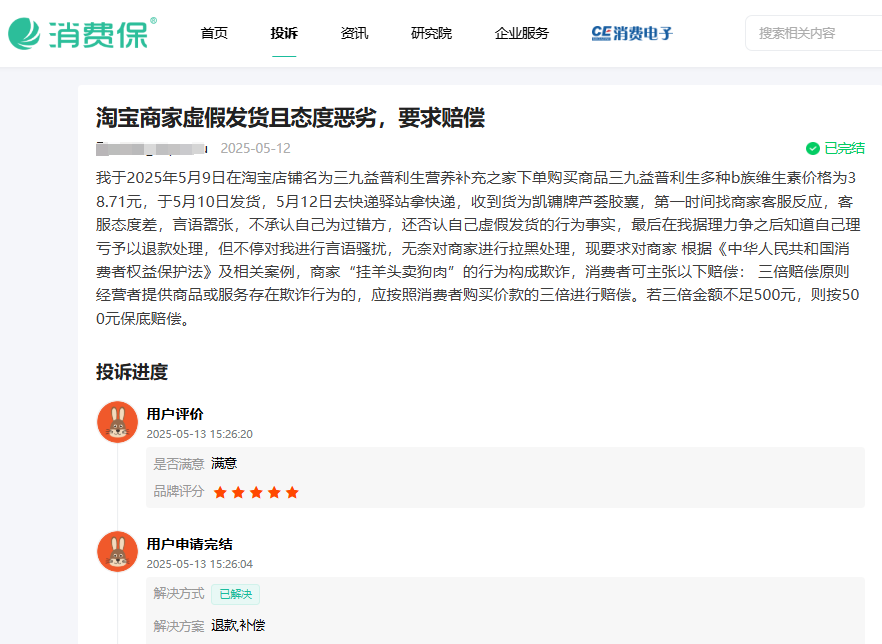
Task: Click the 解决方案 label
Action: (x=178, y=626)
